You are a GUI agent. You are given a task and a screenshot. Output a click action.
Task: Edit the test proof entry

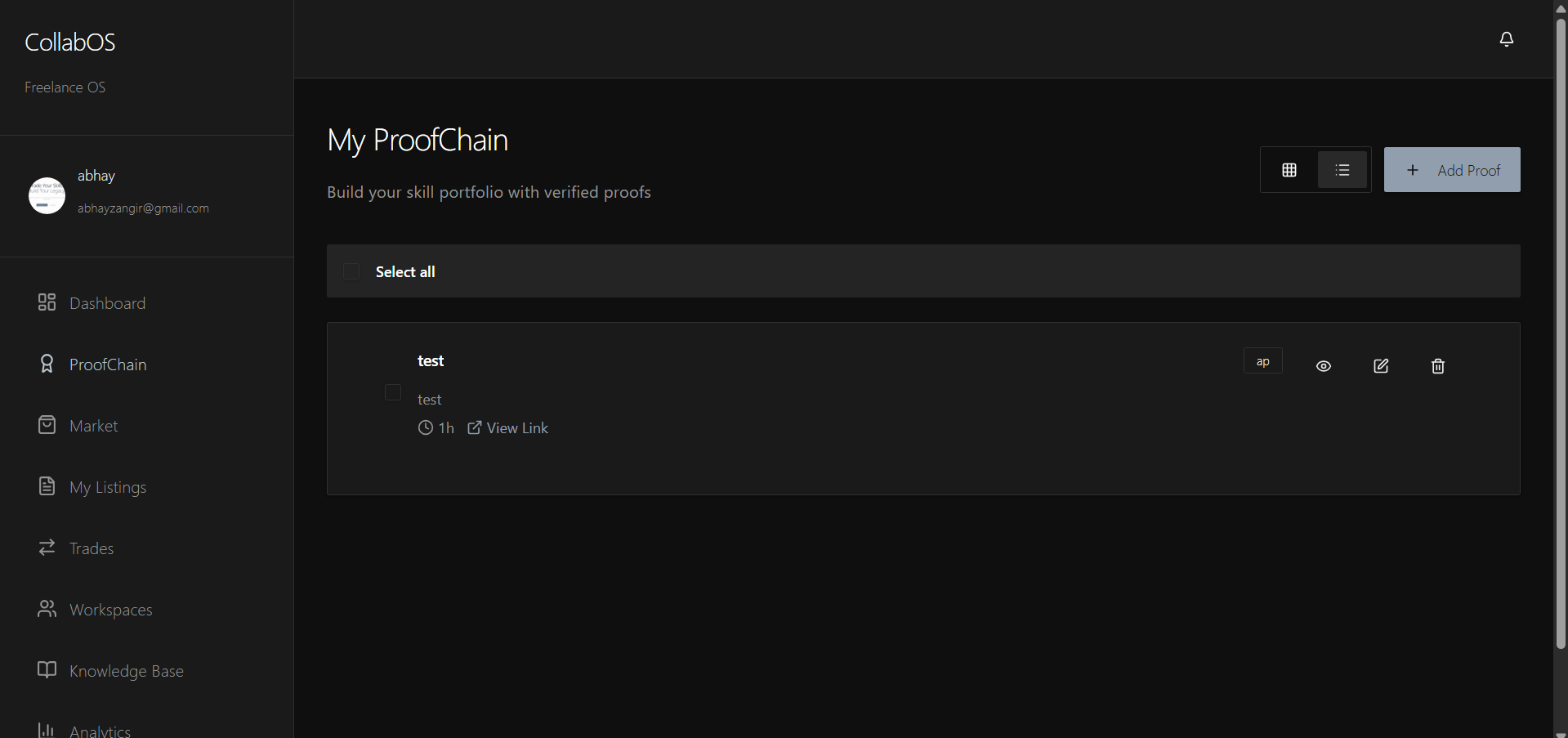tap(1381, 366)
